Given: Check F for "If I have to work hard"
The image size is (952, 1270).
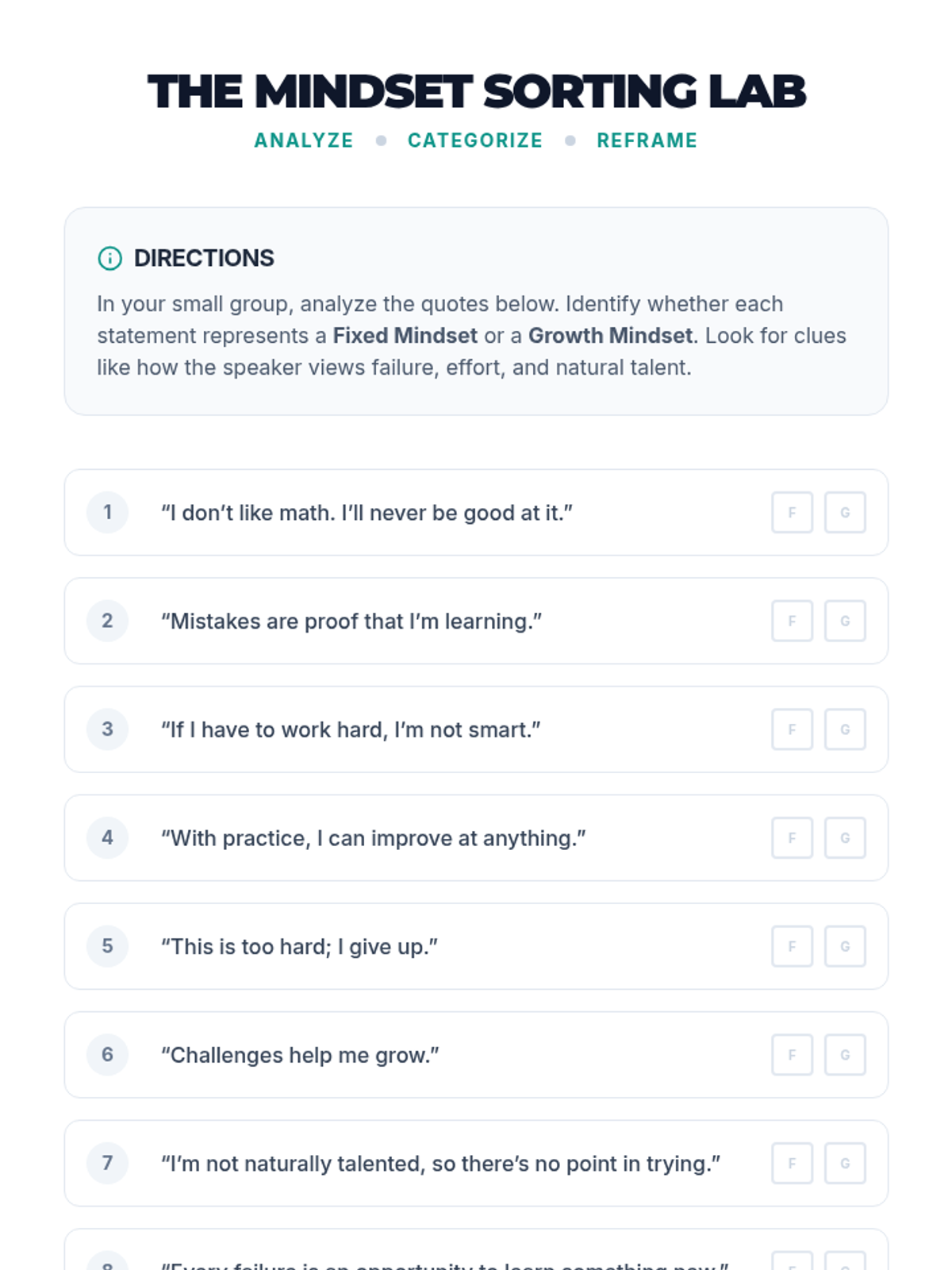Looking at the screenshot, I should [x=792, y=729].
